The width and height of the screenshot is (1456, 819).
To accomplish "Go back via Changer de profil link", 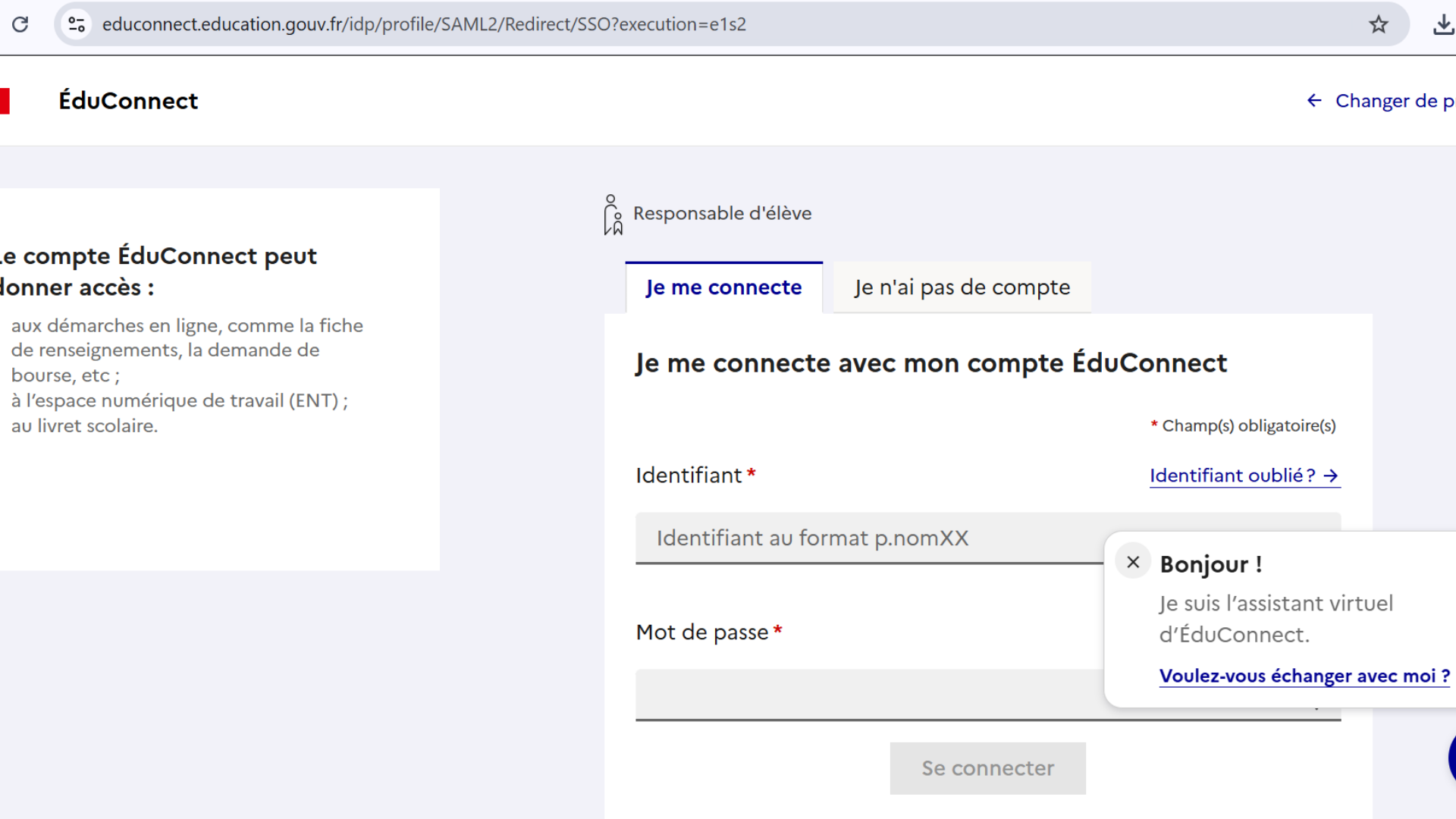I will pos(1380,101).
